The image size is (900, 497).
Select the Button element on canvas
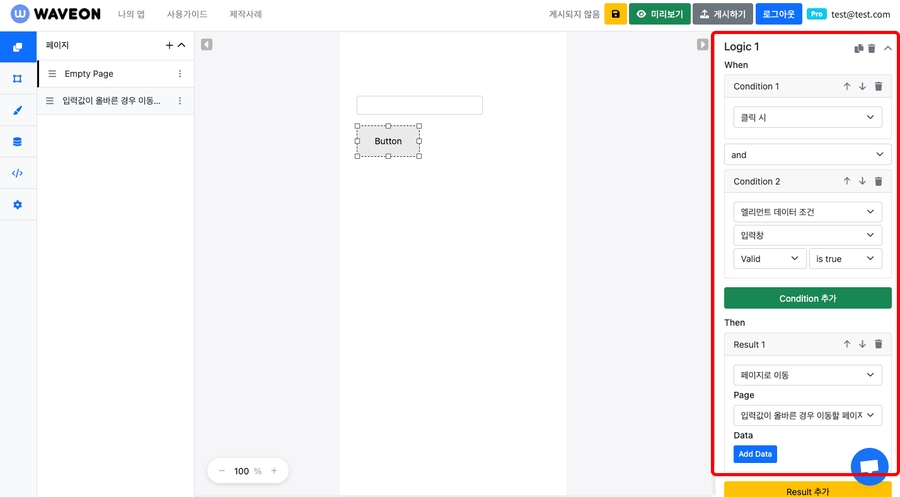(388, 141)
